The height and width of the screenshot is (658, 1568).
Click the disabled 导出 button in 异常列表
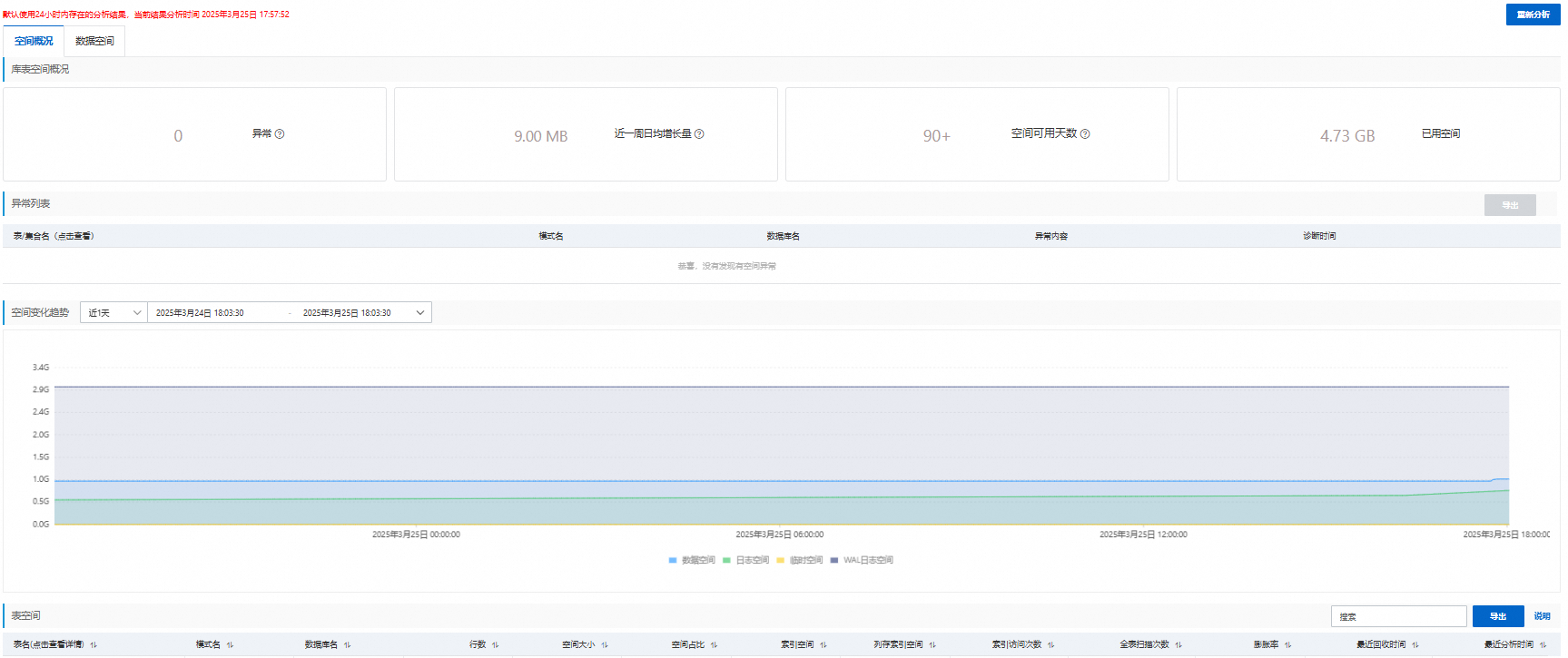1510,205
